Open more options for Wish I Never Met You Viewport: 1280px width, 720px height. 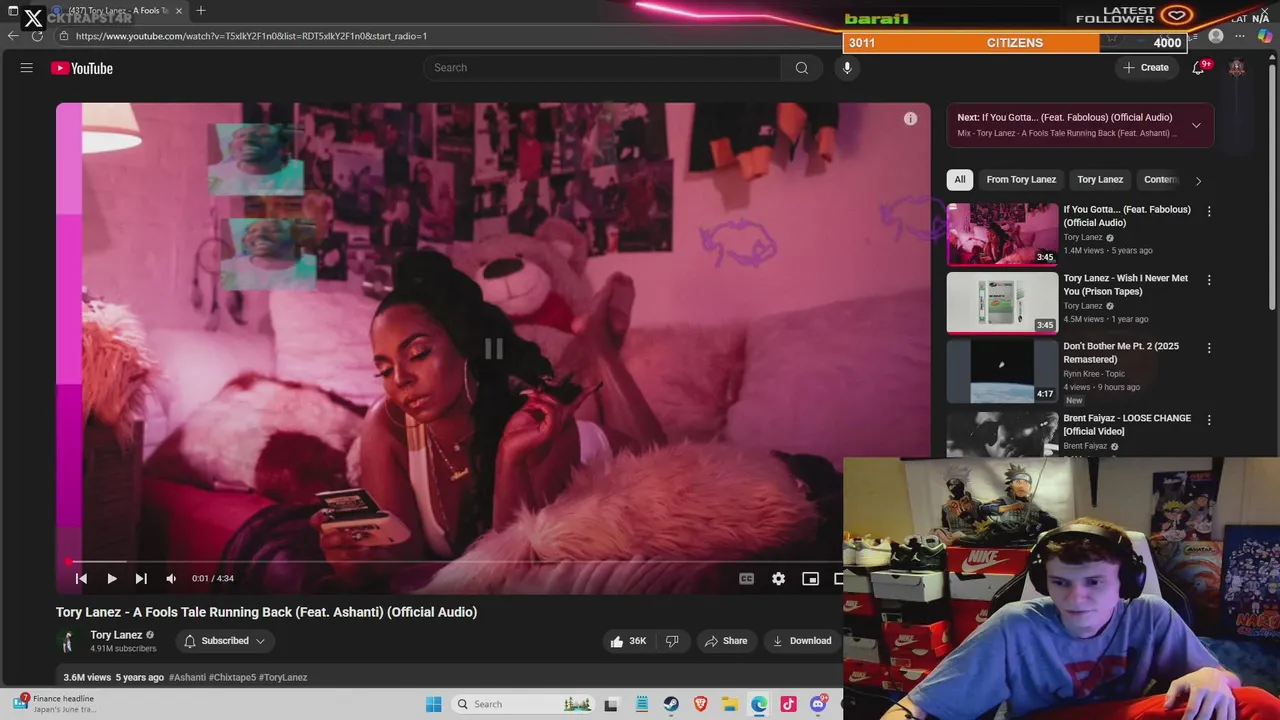[x=1209, y=280]
